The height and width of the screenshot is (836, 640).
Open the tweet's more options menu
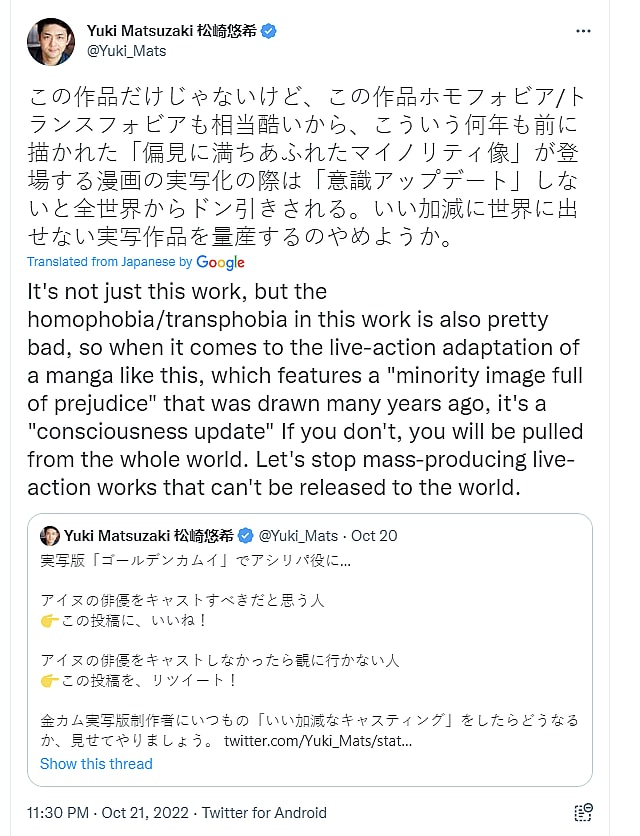tap(585, 31)
